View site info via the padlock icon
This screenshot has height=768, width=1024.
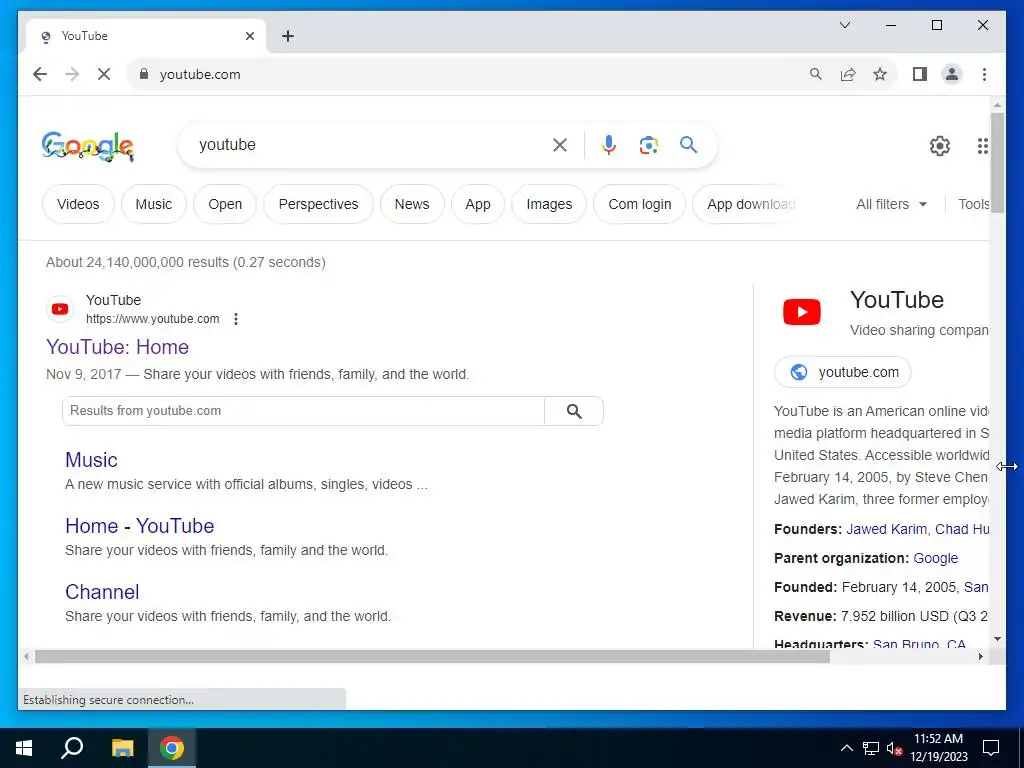144,74
